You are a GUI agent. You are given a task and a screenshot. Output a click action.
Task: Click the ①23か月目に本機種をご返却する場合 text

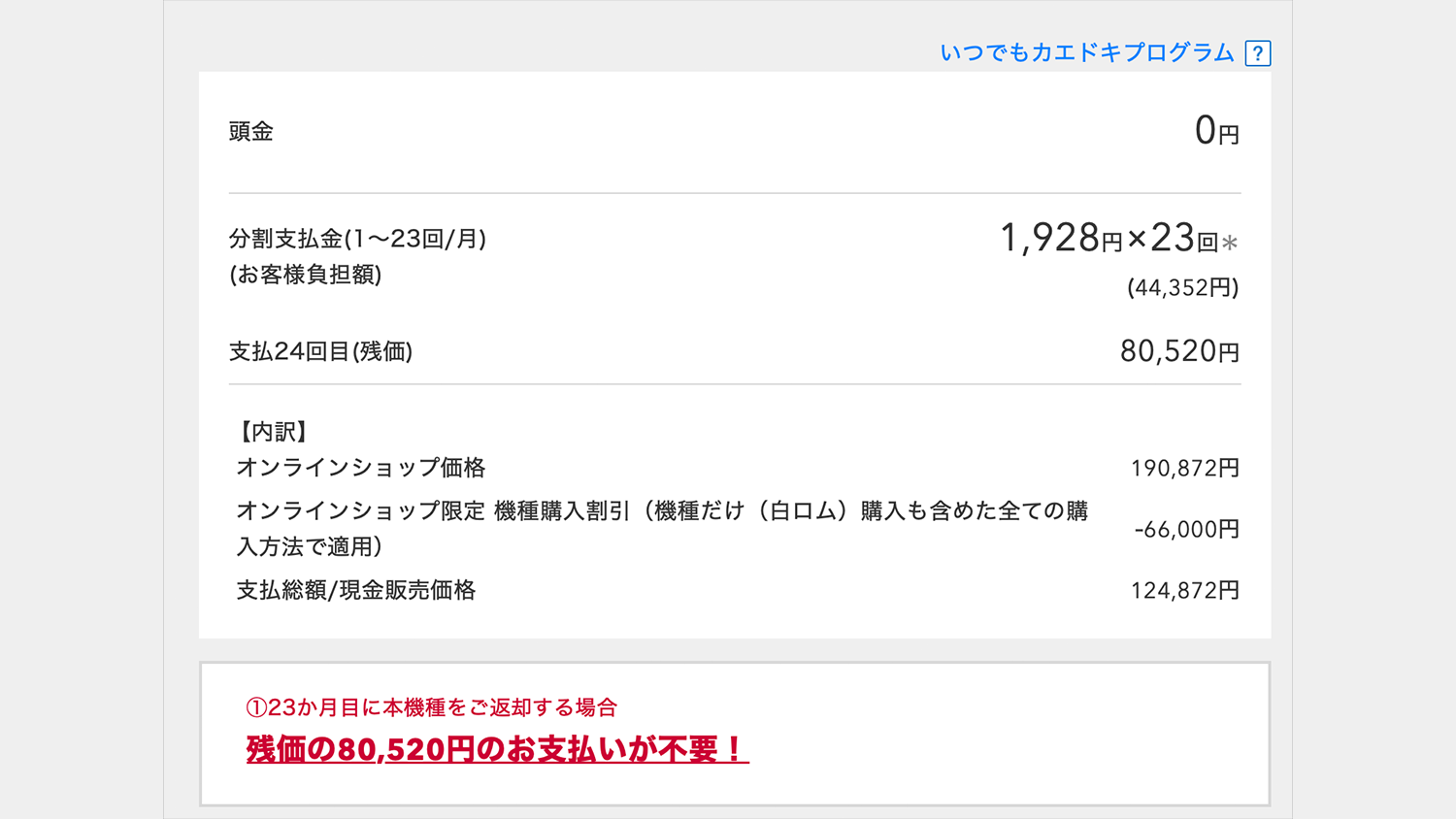pos(431,707)
